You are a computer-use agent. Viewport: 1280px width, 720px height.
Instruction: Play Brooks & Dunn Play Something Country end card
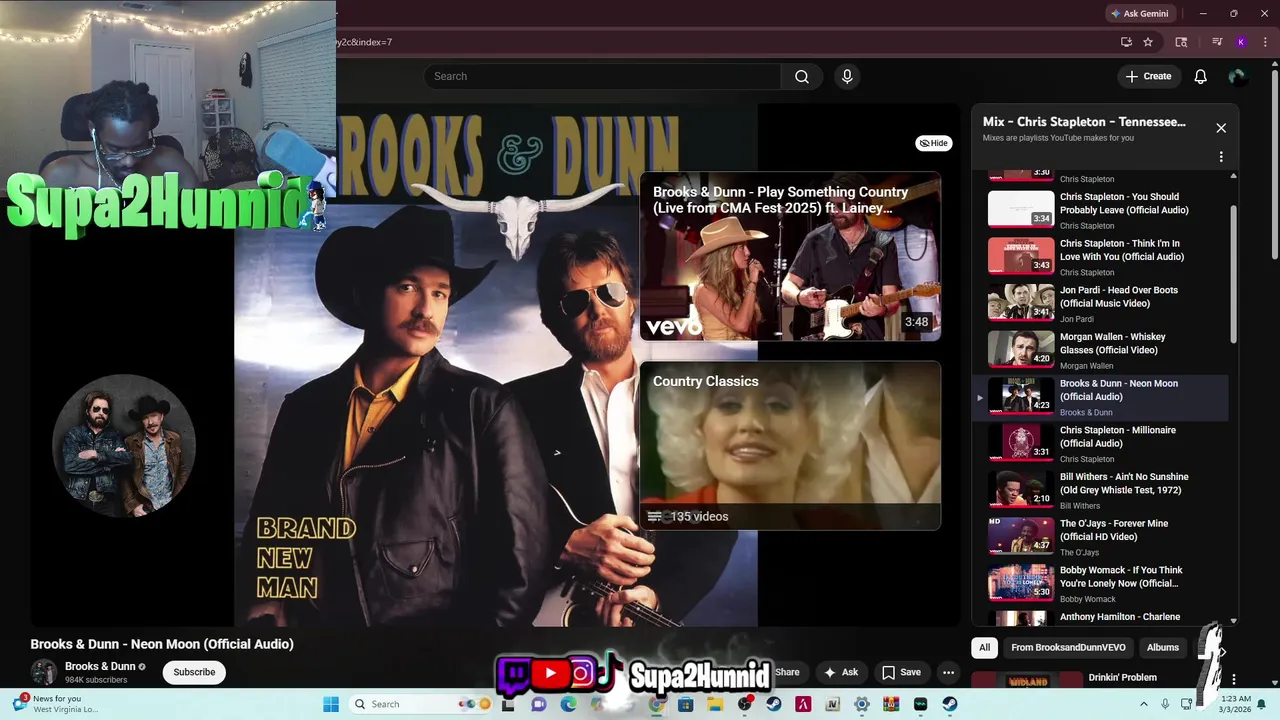790,257
